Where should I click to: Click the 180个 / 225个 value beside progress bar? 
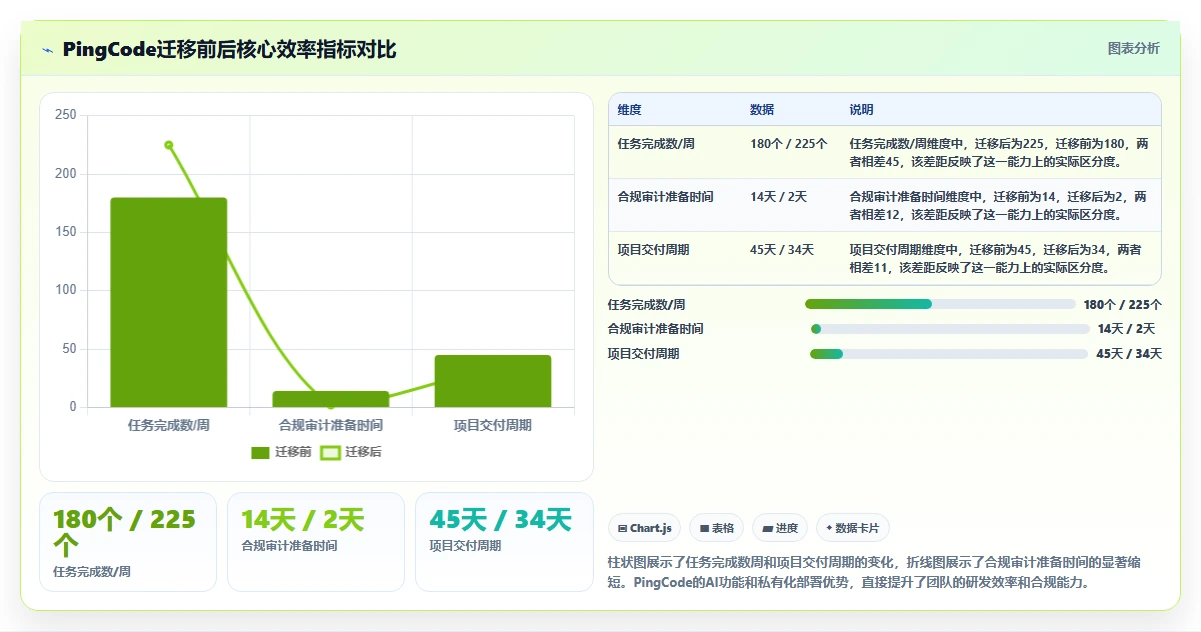point(1123,304)
